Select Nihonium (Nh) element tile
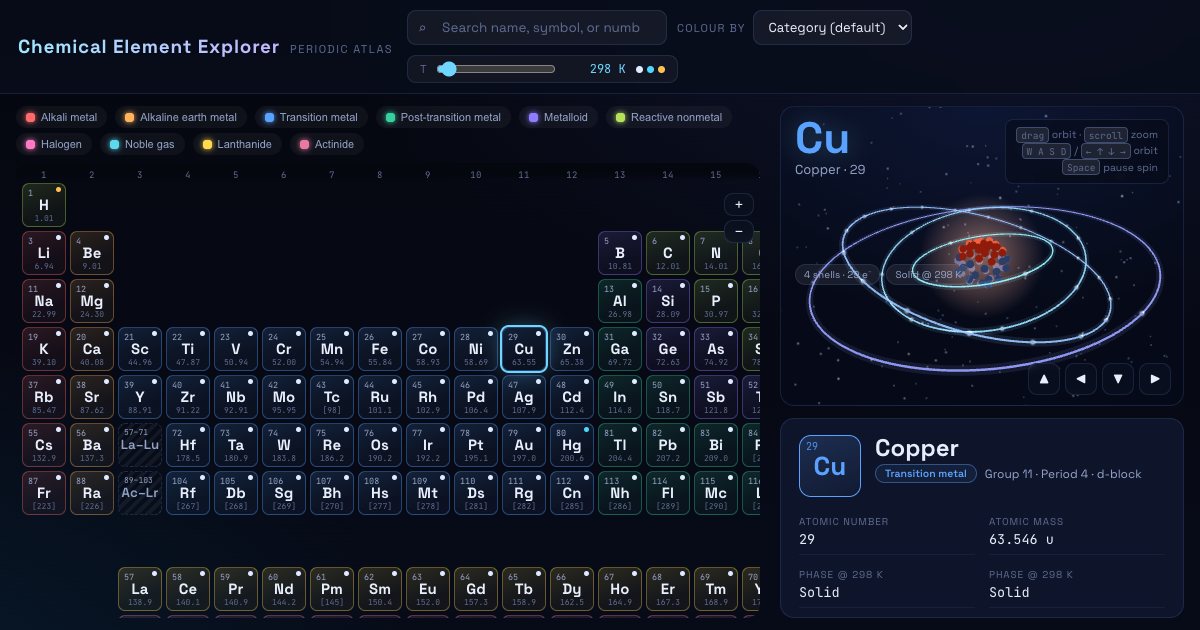This screenshot has width=1200, height=630. pyautogui.click(x=620, y=493)
